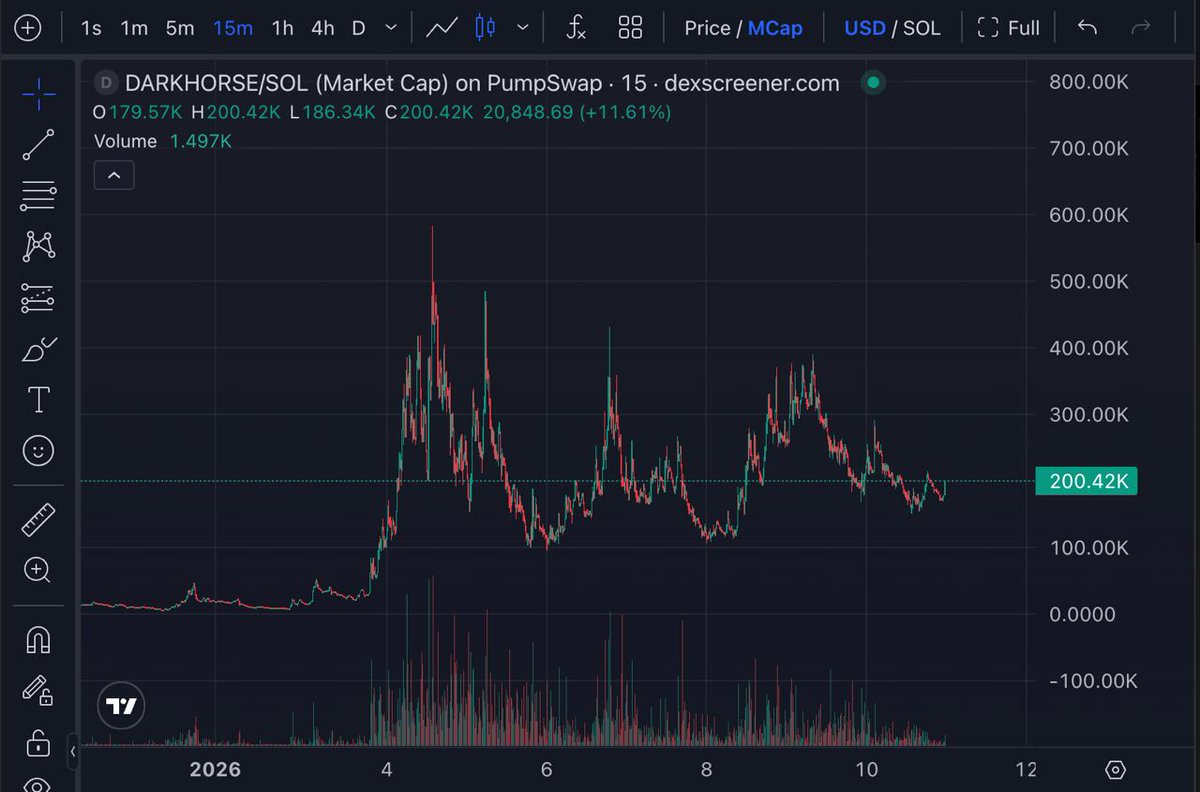Open the XABCD pattern tools
Screen dimensions: 1200x792
38,246
